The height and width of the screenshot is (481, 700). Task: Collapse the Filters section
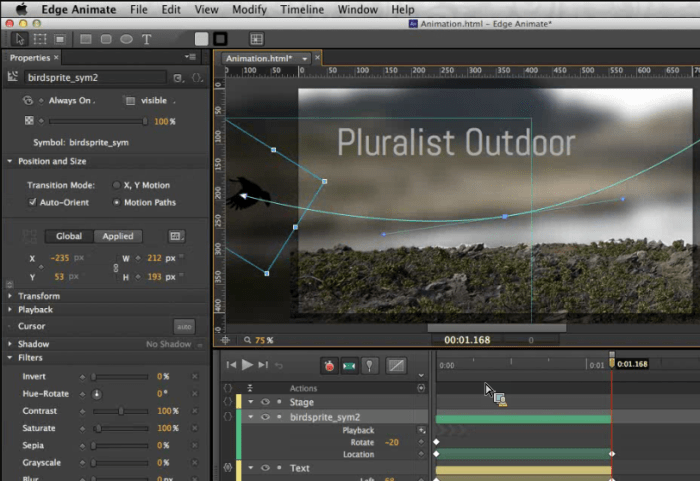coord(10,357)
